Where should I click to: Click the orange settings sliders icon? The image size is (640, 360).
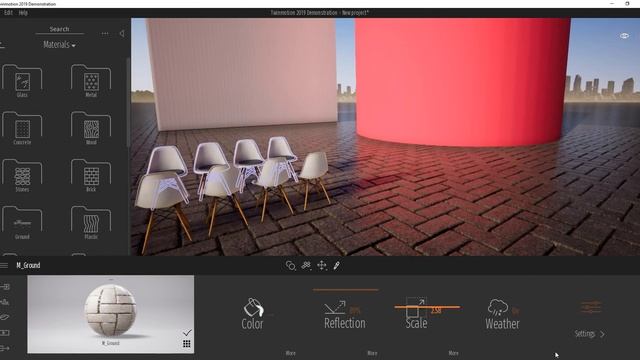591,307
